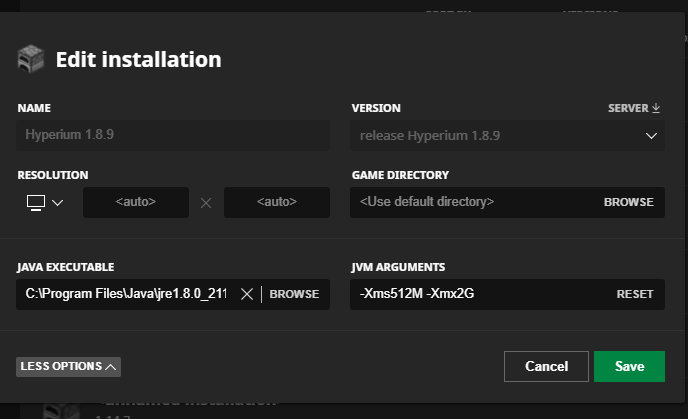The width and height of the screenshot is (688, 419).
Task: Clear the Java executable path
Action: tap(247, 294)
